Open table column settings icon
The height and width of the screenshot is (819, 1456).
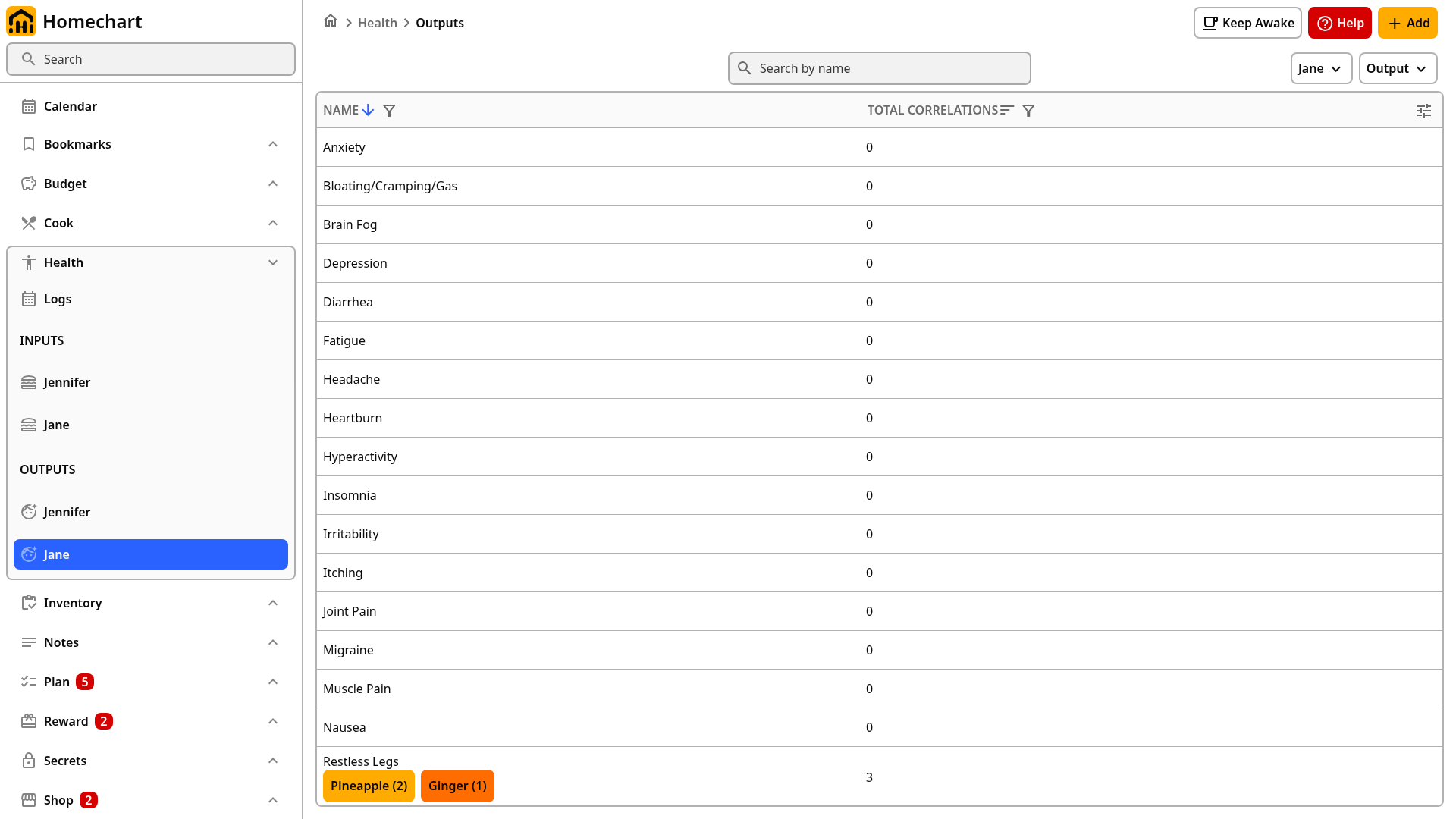(1424, 111)
